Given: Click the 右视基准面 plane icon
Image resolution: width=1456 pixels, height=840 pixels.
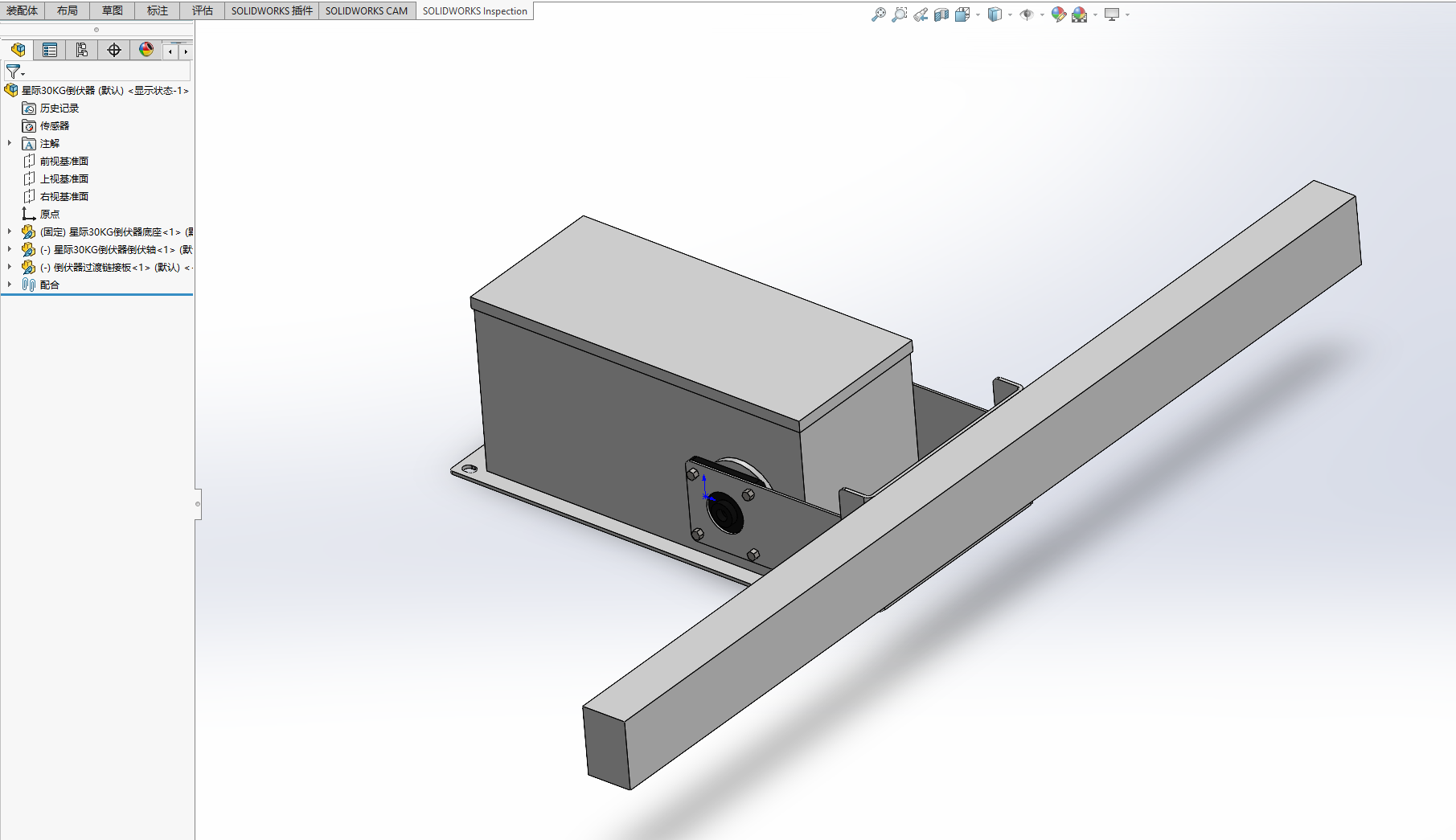Looking at the screenshot, I should tap(29, 196).
